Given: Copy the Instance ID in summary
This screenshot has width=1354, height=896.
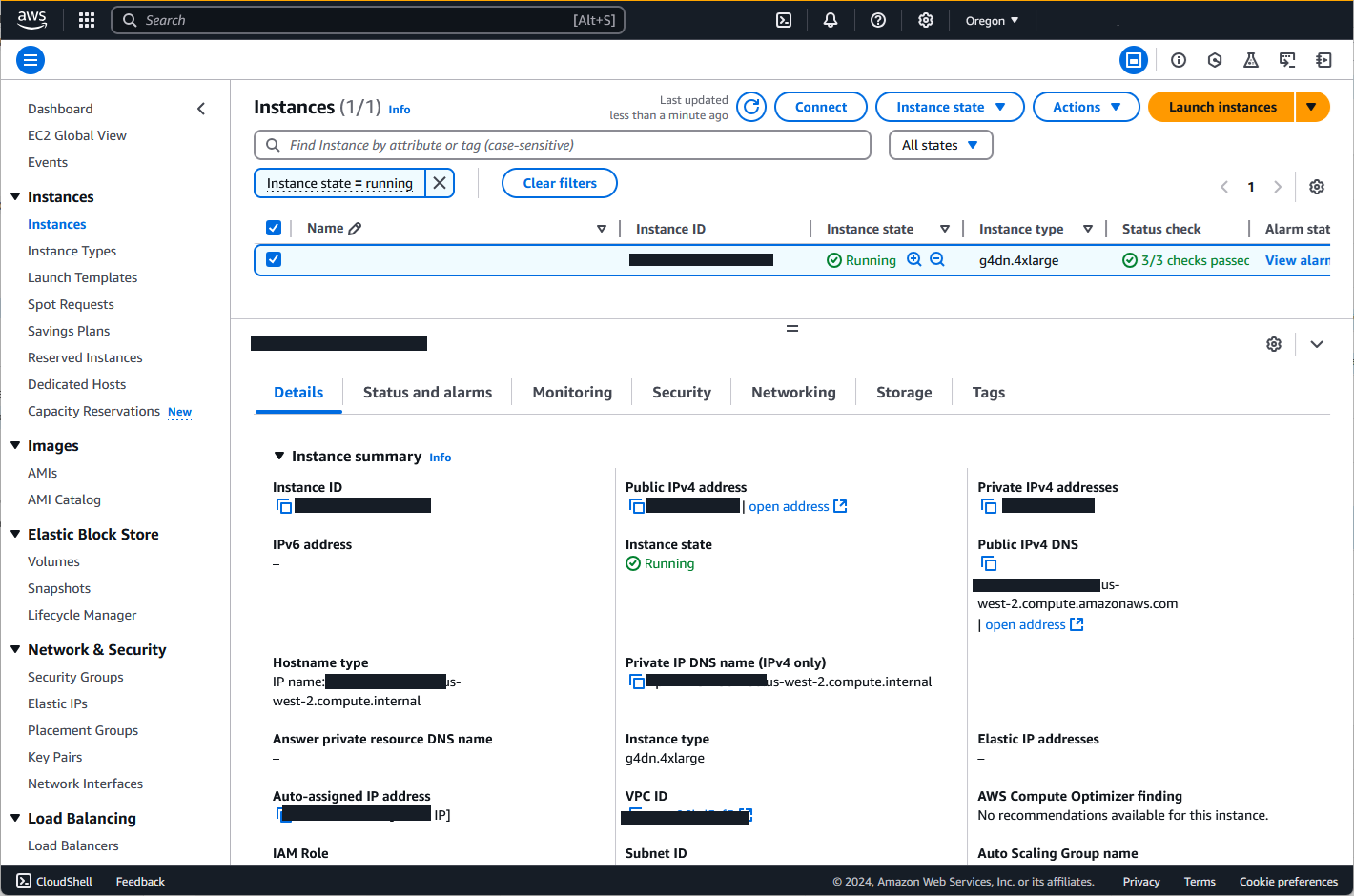Looking at the screenshot, I should coord(284,506).
